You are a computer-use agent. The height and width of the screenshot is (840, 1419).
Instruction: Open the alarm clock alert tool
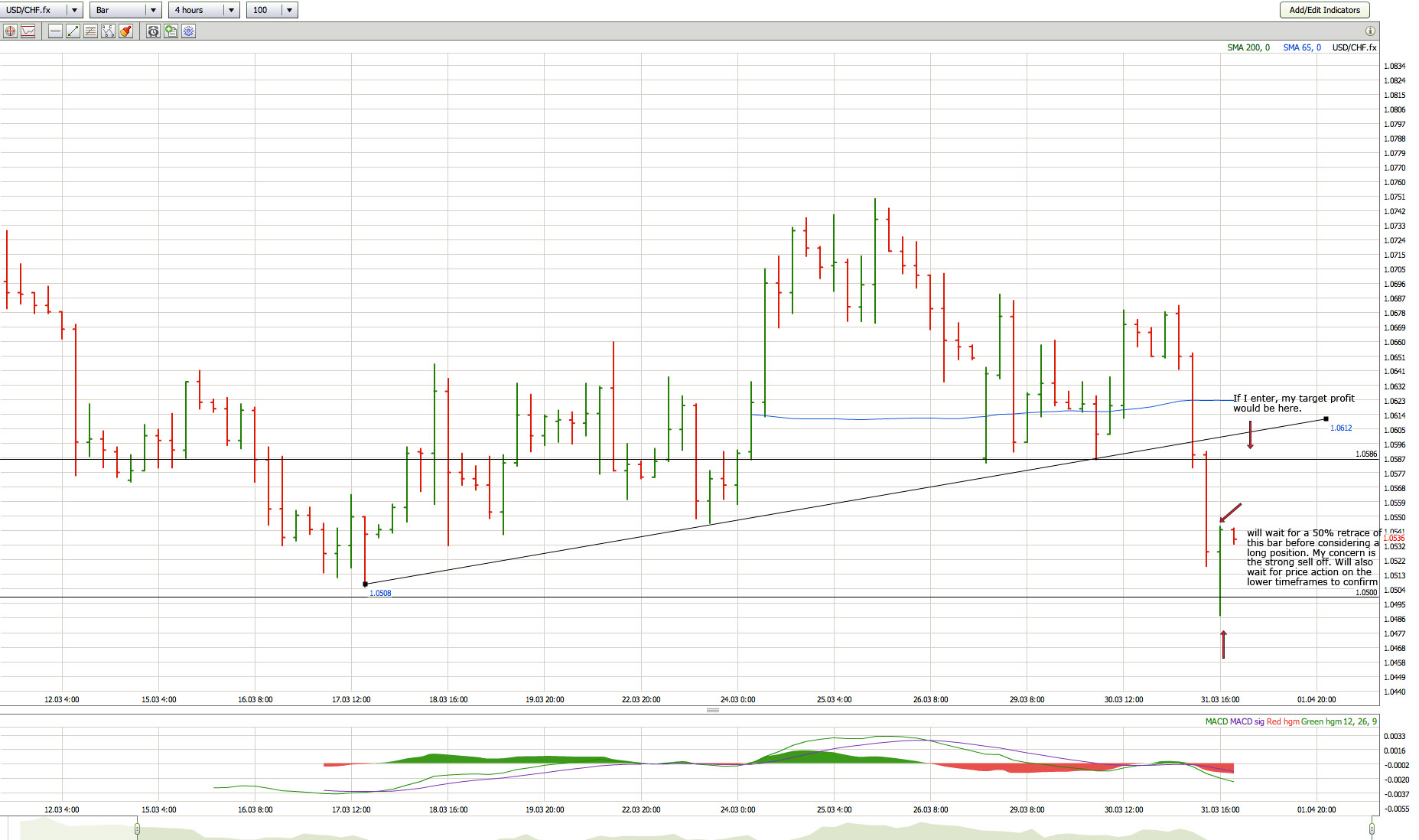point(153,31)
